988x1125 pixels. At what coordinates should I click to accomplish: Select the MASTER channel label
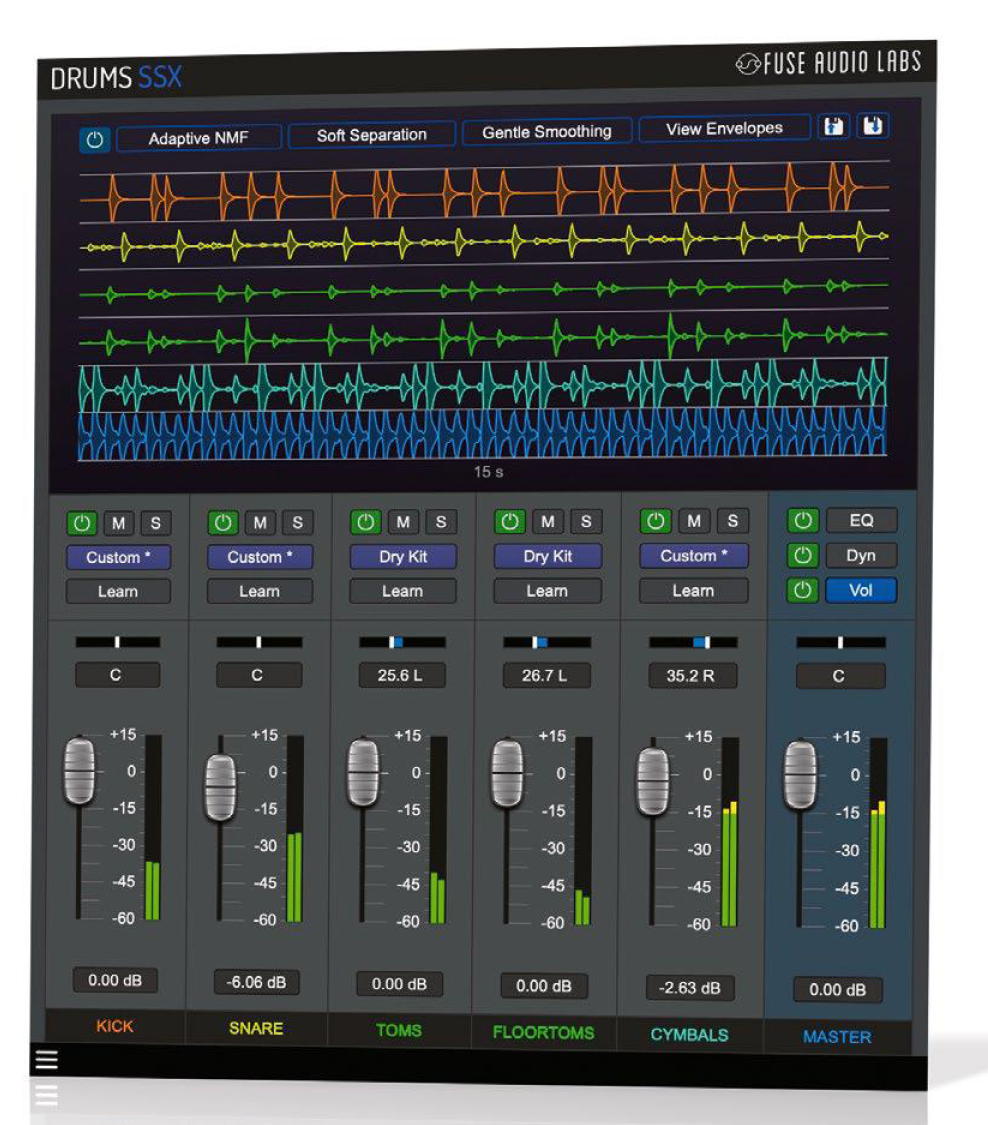click(x=837, y=1037)
